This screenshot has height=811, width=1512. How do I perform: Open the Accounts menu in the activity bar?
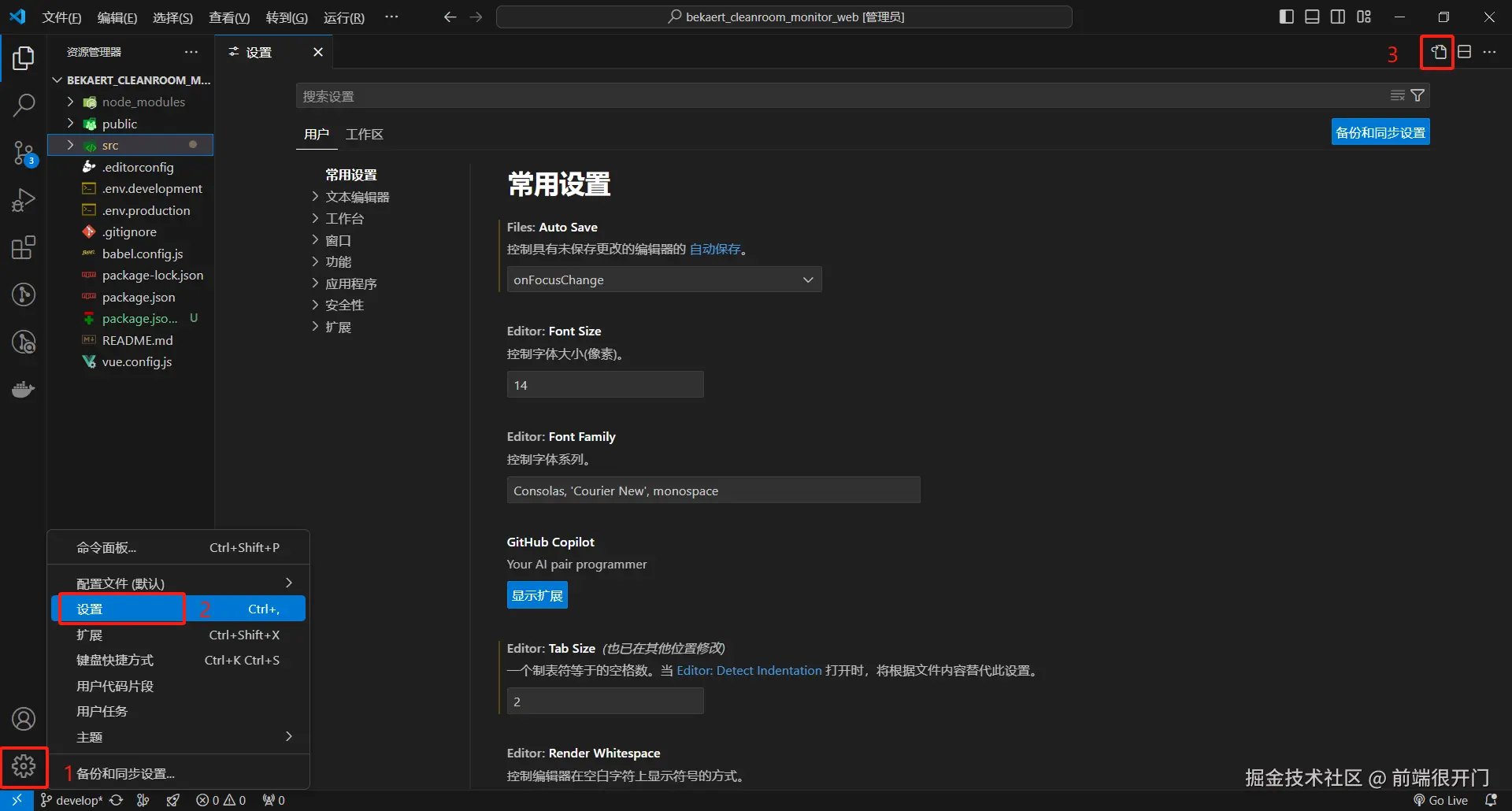coord(24,719)
